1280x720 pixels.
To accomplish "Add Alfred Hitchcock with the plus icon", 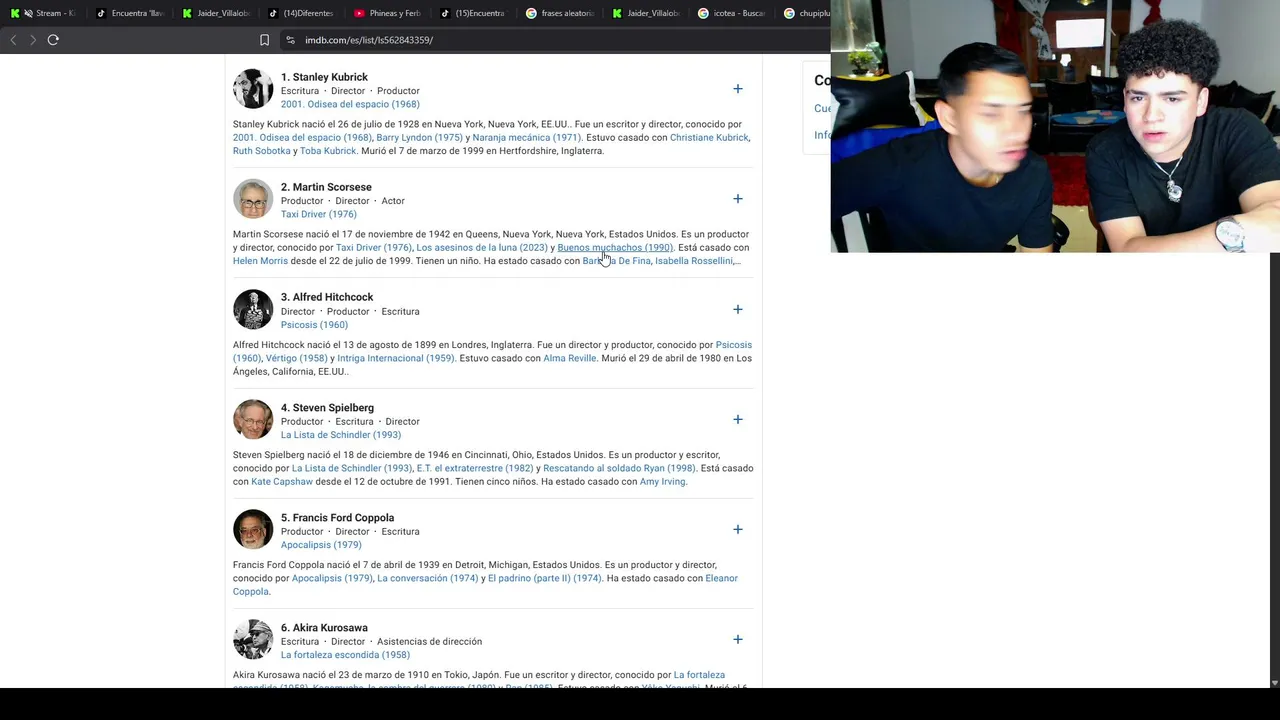I will [738, 309].
